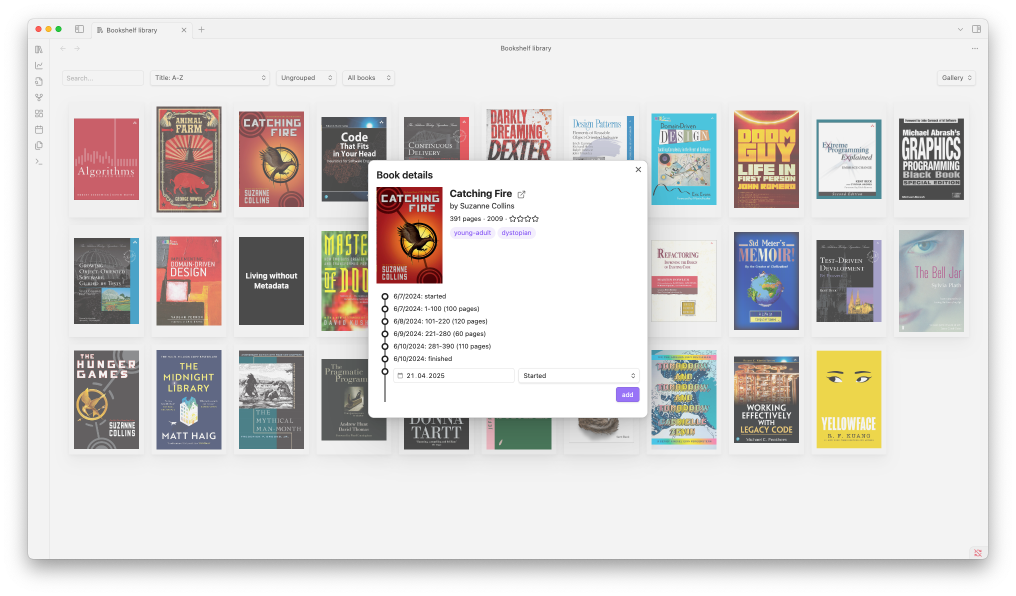Open the more options three-dot menu
The height and width of the screenshot is (596, 1016).
[x=975, y=49]
